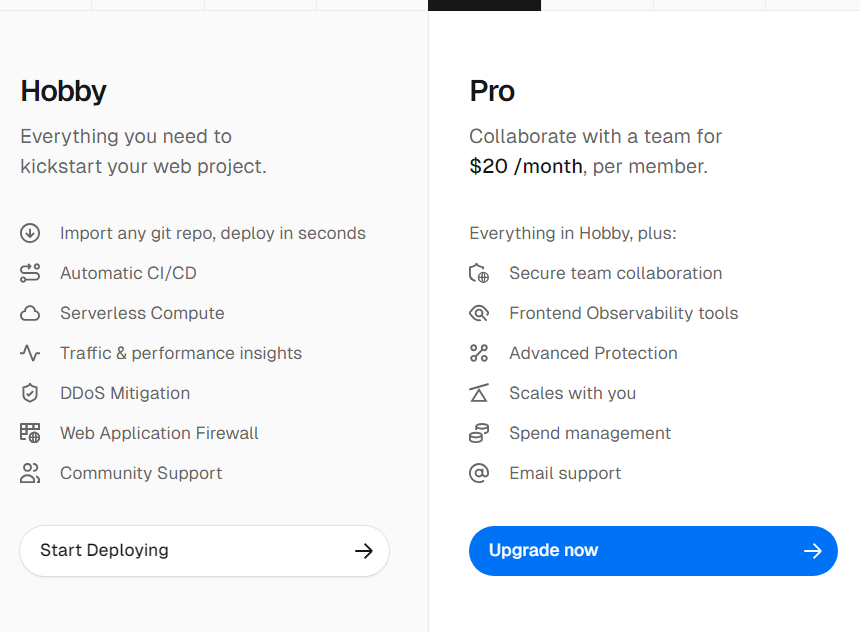860x632 pixels.
Task: Select the Pro plan heading
Action: [x=492, y=91]
